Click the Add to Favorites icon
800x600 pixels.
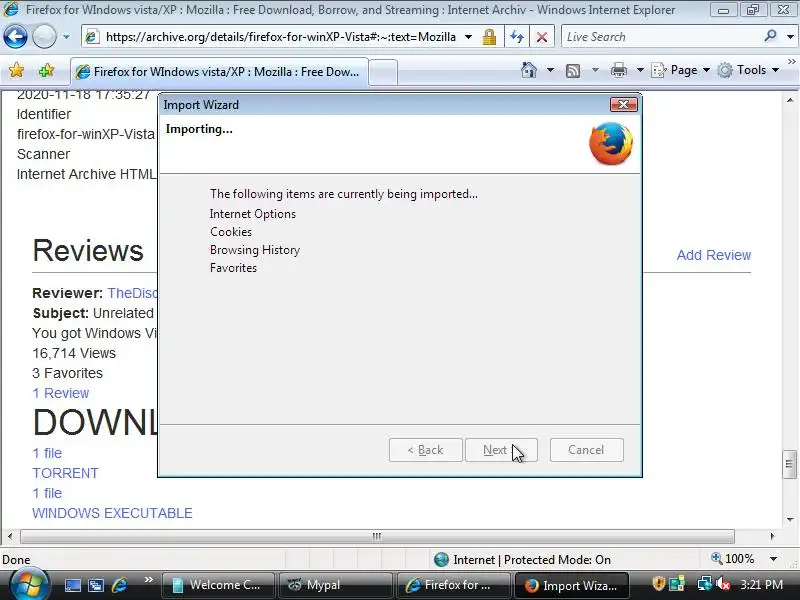[46, 70]
